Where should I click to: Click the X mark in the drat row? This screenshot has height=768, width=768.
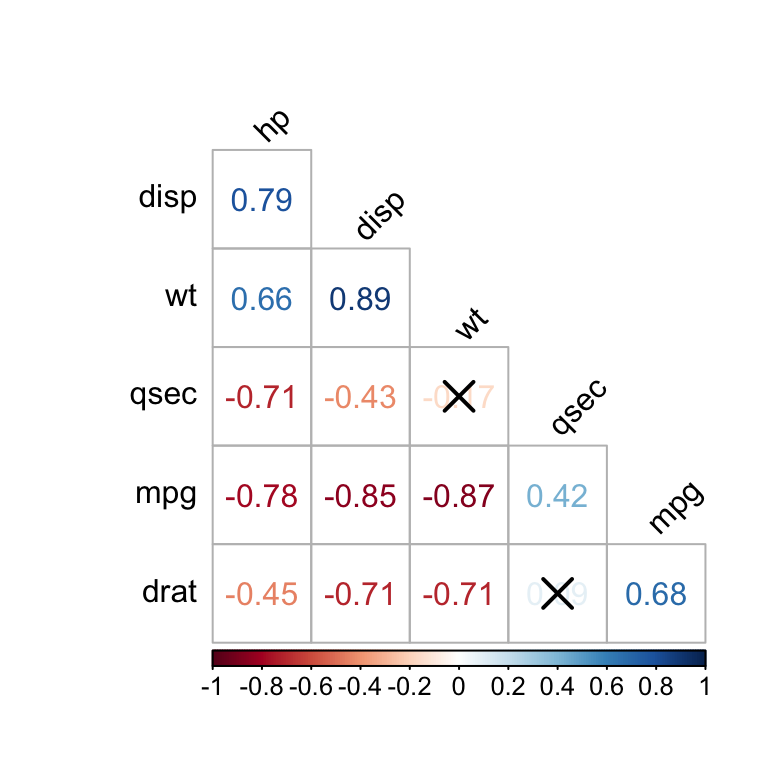tap(557, 593)
